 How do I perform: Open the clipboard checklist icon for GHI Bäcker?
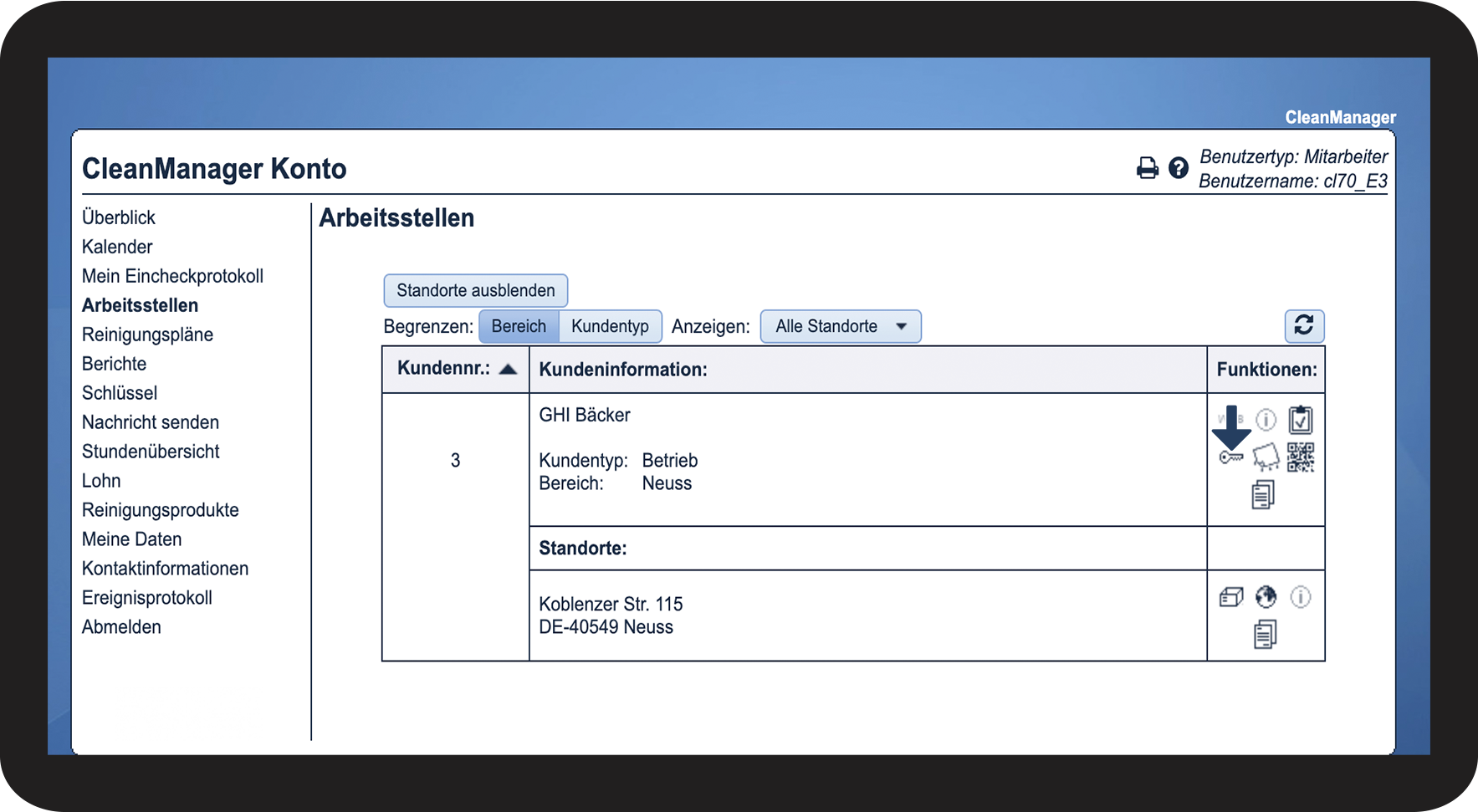[1301, 419]
